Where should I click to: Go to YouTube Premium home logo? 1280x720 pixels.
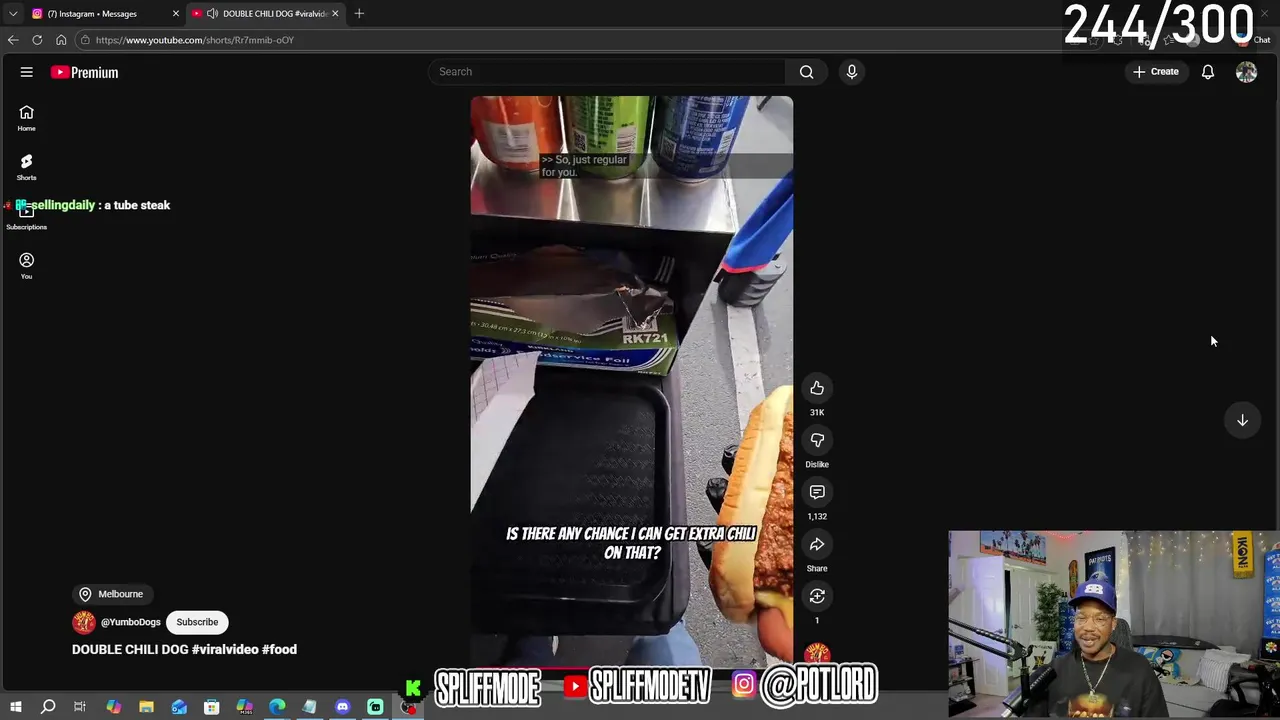click(84, 72)
